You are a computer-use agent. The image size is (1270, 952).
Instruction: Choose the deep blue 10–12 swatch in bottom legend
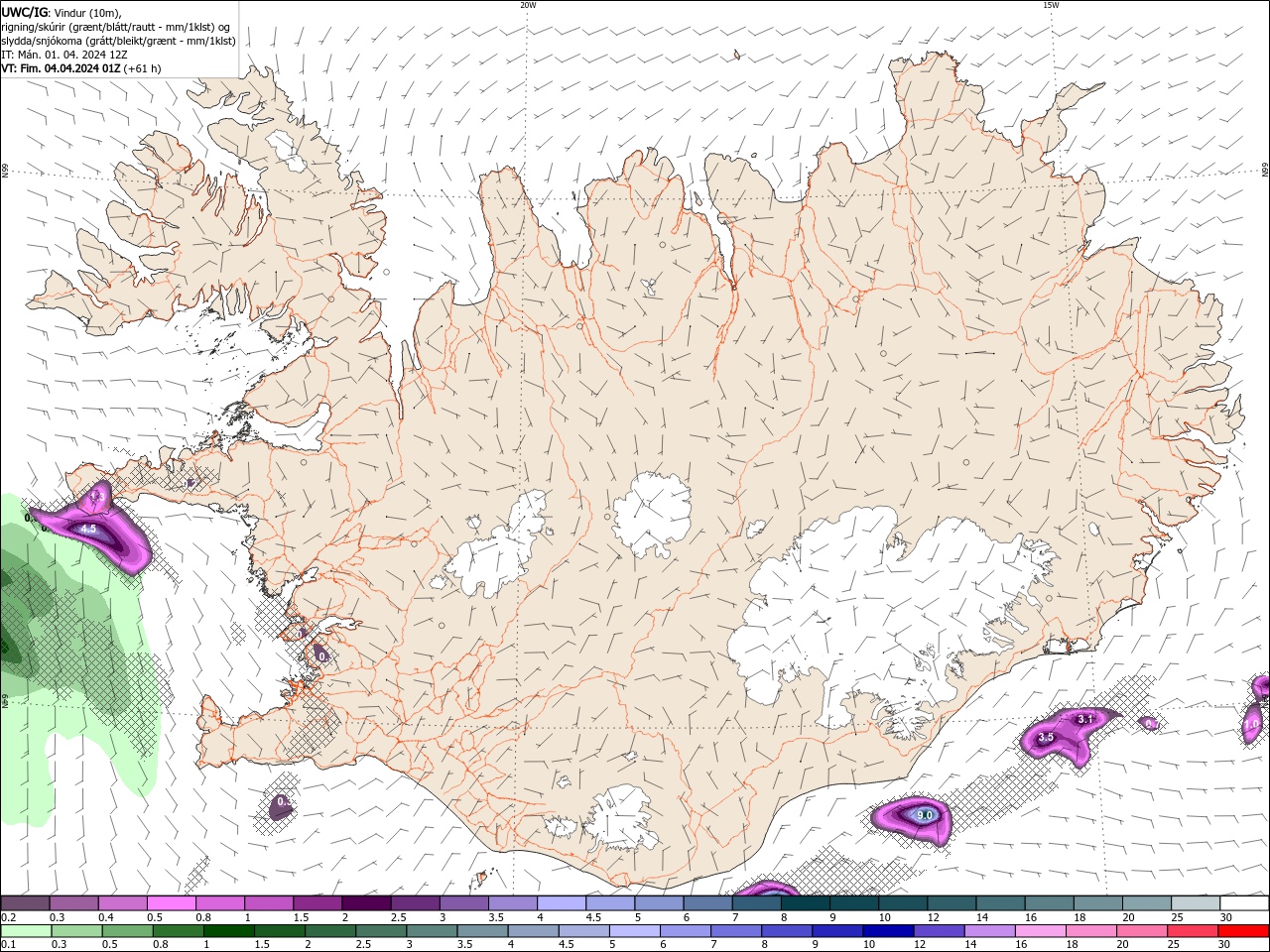click(x=888, y=931)
